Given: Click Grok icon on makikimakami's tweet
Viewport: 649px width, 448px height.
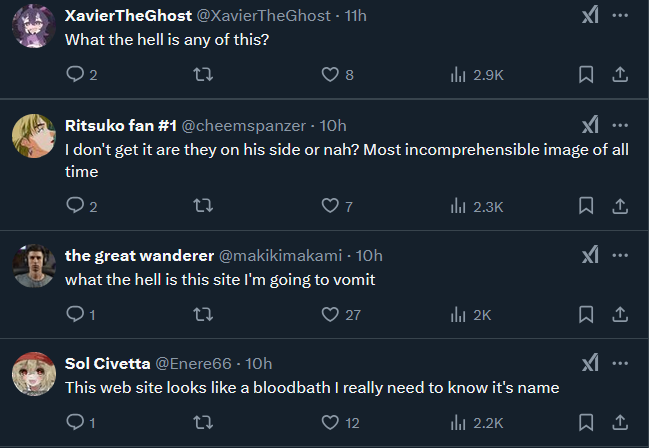Looking at the screenshot, I should 590,255.
